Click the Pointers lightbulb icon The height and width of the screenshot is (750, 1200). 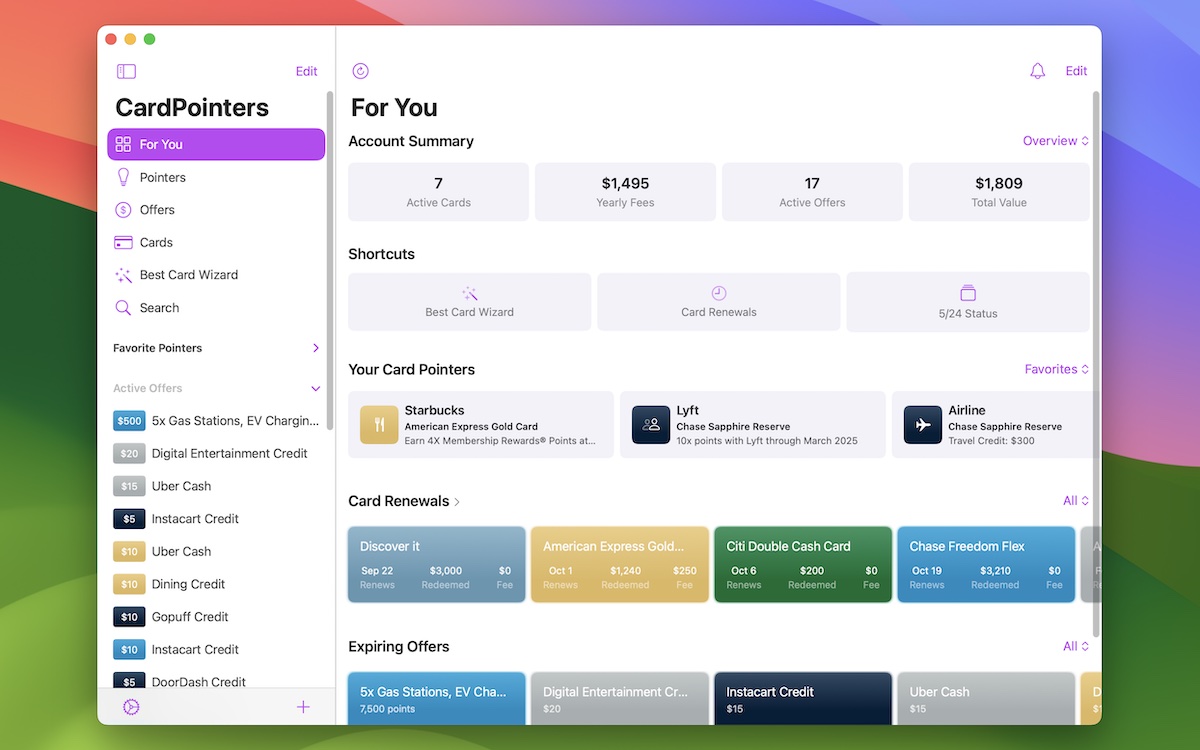(x=123, y=177)
